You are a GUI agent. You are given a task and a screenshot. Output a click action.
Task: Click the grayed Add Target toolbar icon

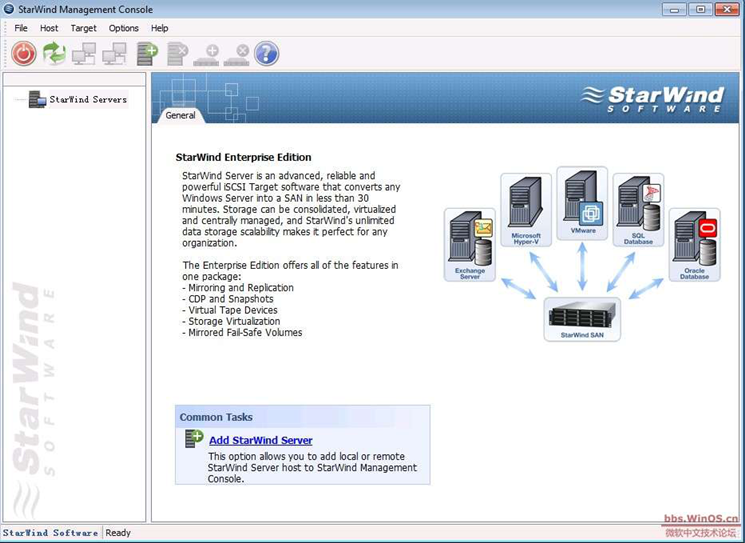(x=207, y=55)
